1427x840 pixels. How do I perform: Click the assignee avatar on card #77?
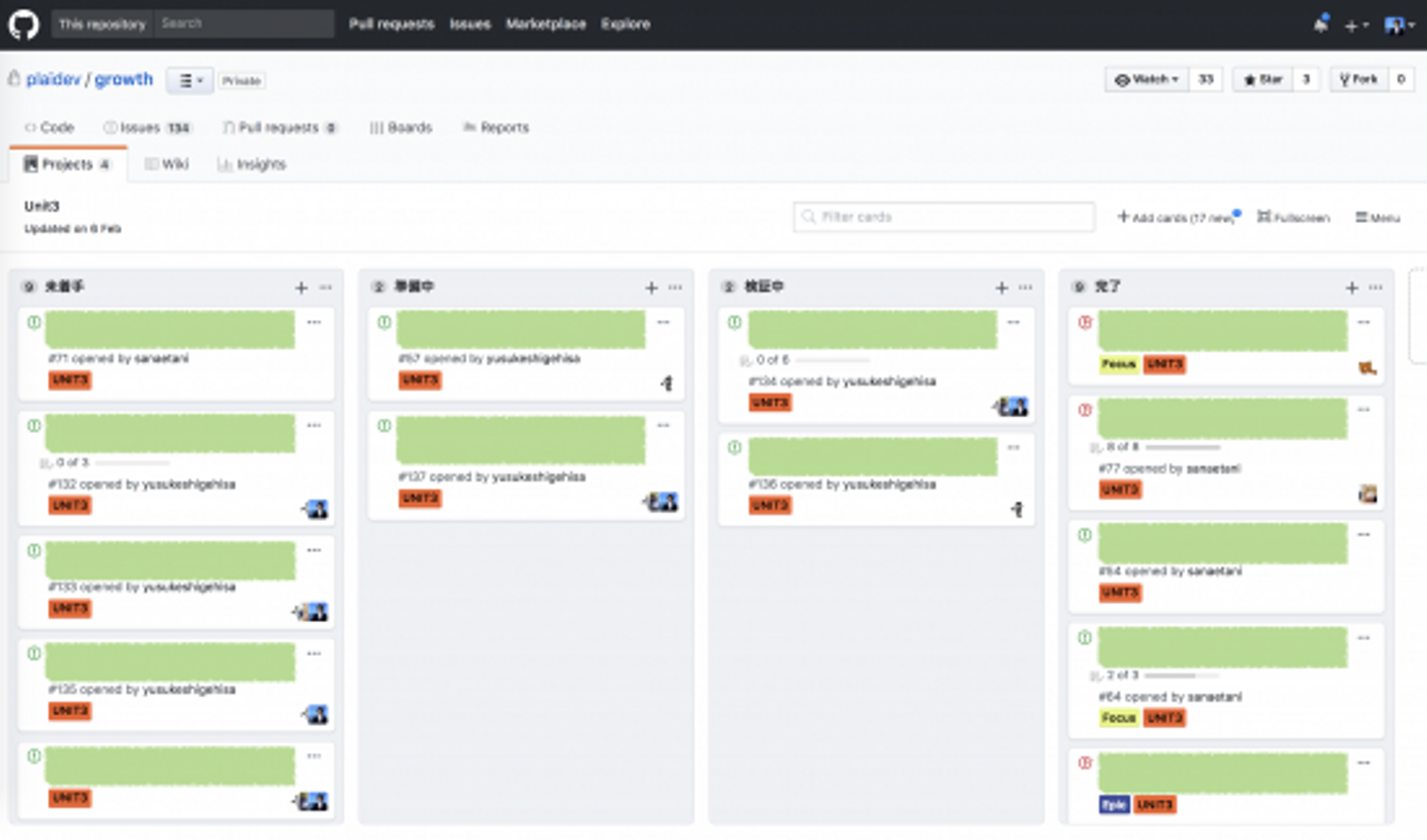1368,493
